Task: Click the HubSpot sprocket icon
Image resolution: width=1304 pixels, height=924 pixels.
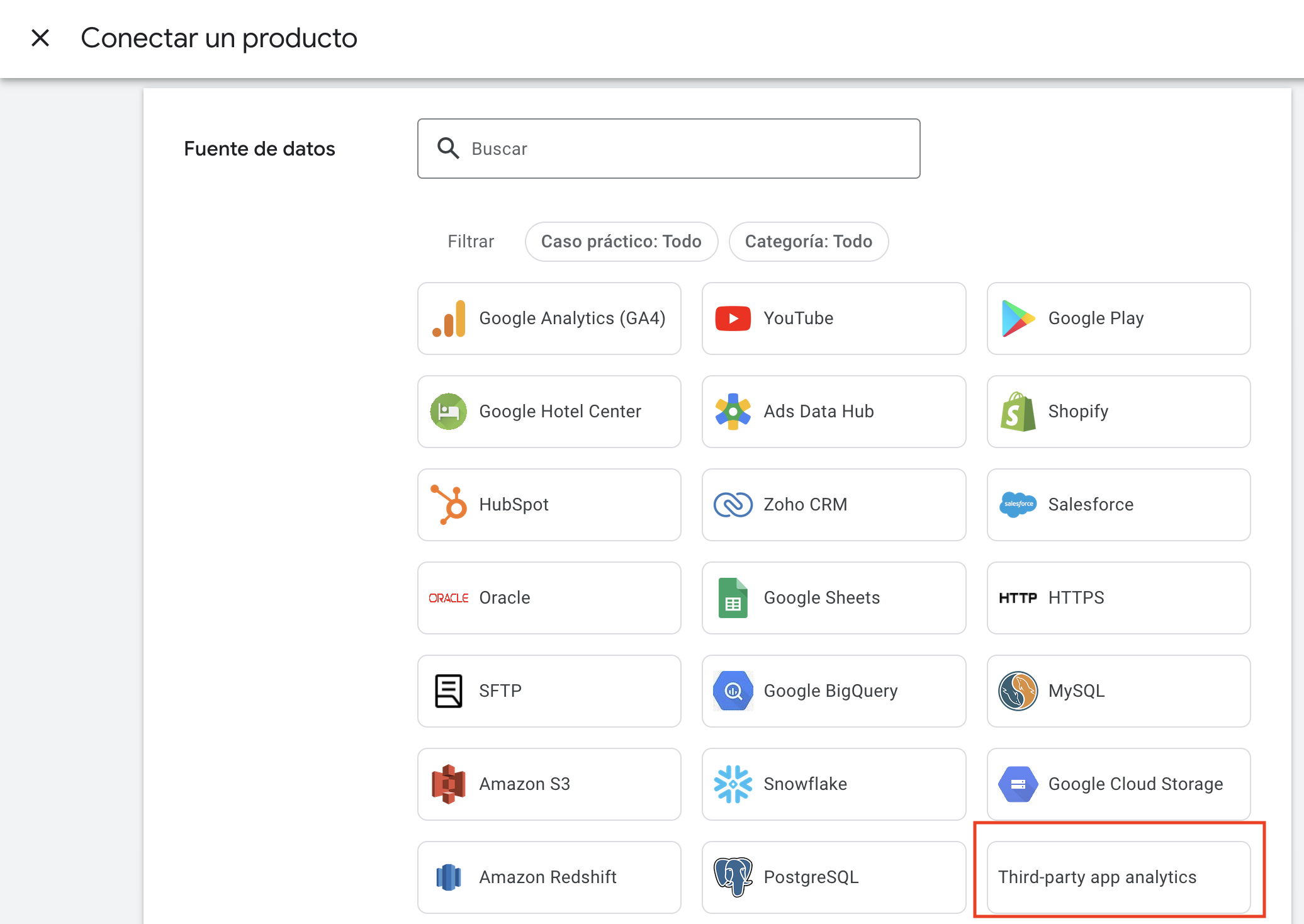Action: (449, 505)
